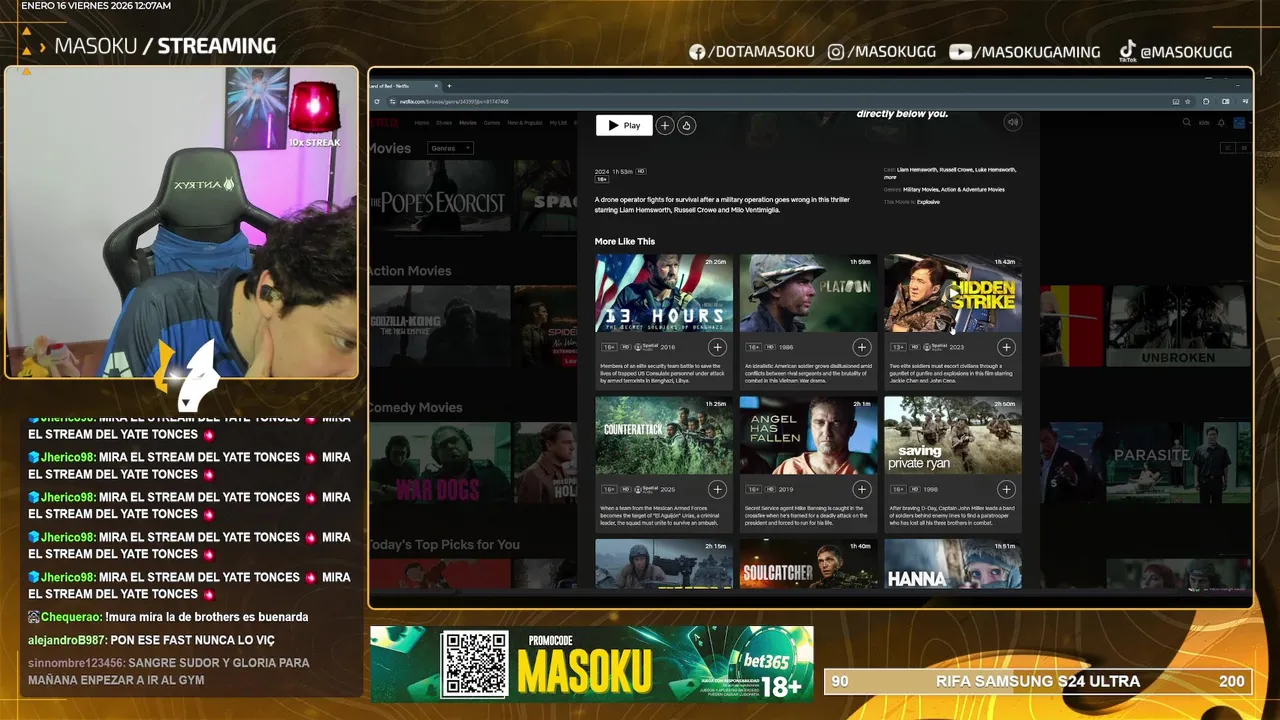Click the bet365 logo on the banner
Image resolution: width=1280 pixels, height=720 pixels.
(767, 660)
